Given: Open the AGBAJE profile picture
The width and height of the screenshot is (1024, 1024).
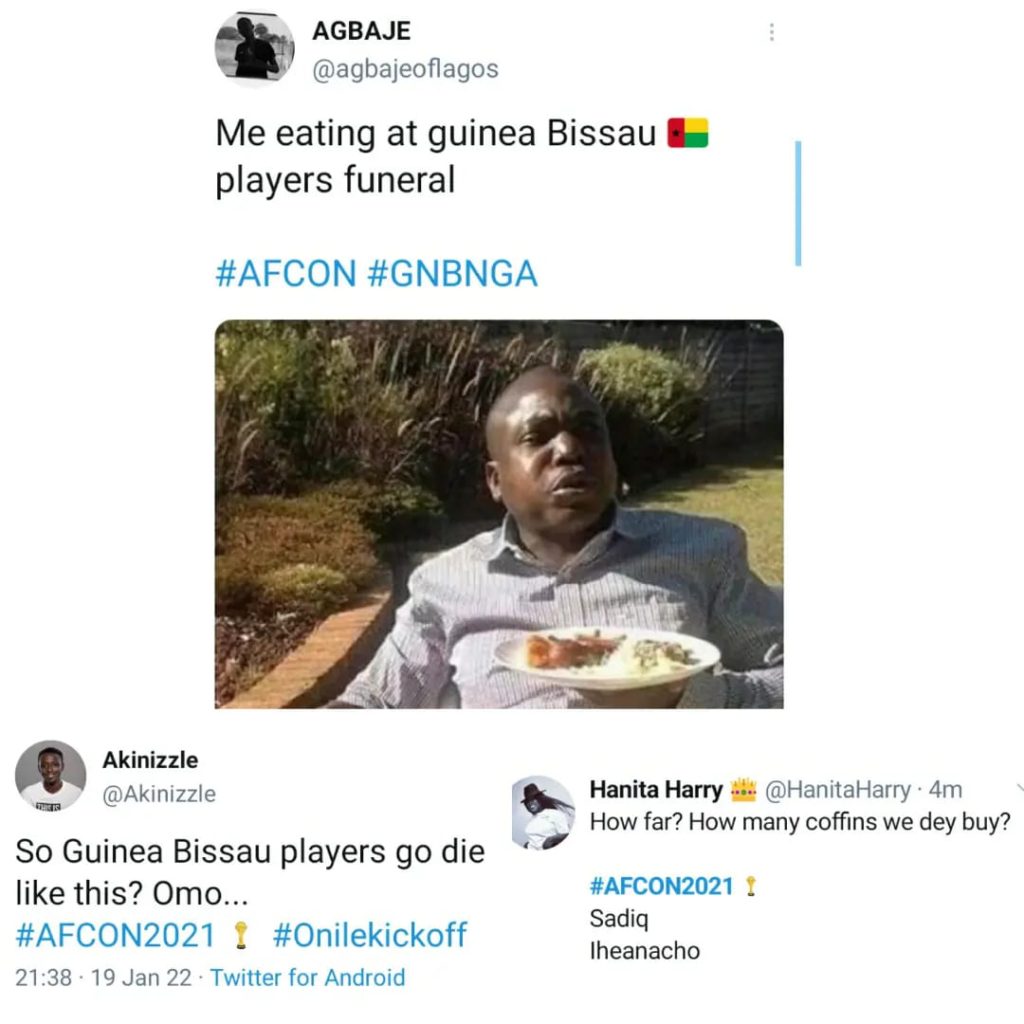Looking at the screenshot, I should point(254,49).
